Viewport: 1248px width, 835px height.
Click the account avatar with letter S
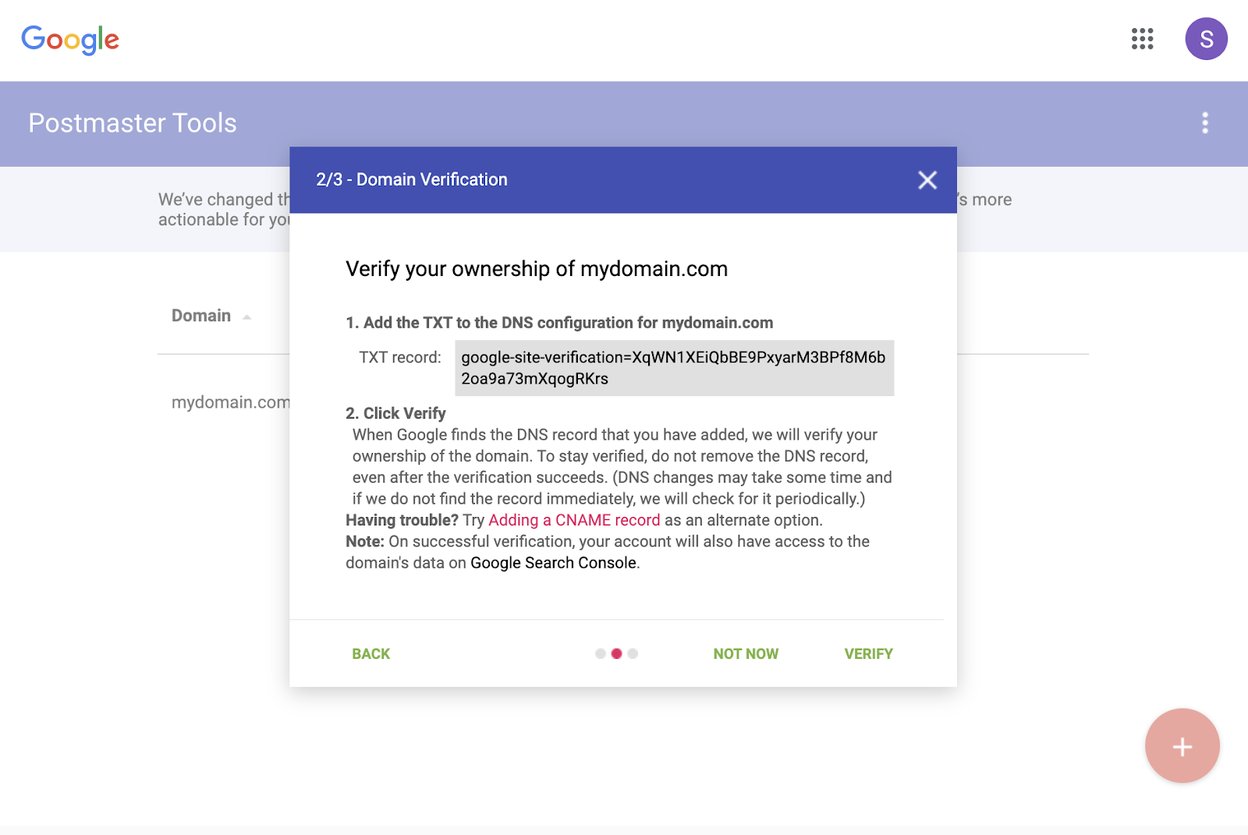1206,38
